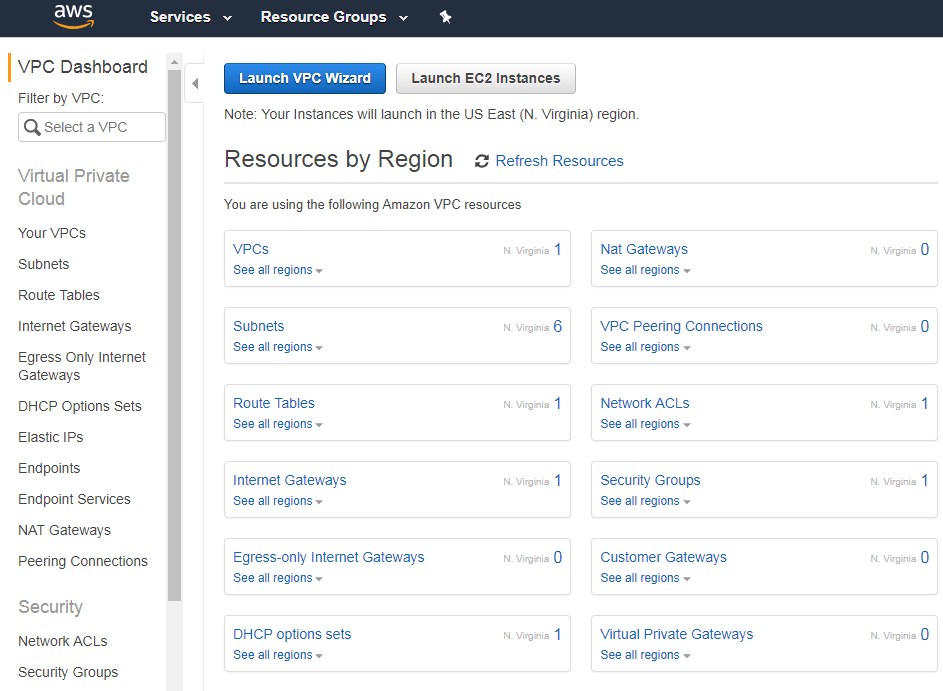Navigate to Elastic IPs in the sidebar

(50, 437)
